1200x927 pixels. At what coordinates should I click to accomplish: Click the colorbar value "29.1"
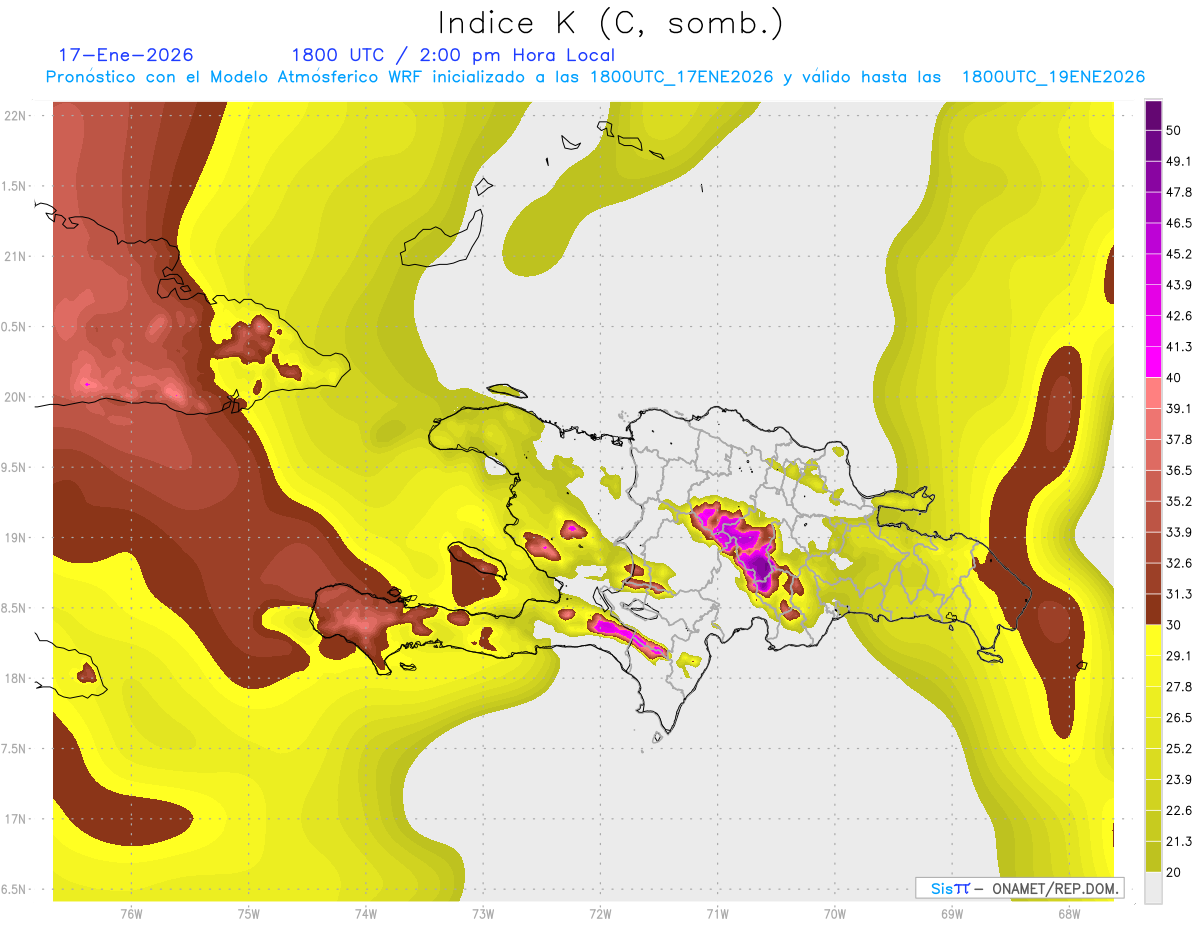point(1179,656)
